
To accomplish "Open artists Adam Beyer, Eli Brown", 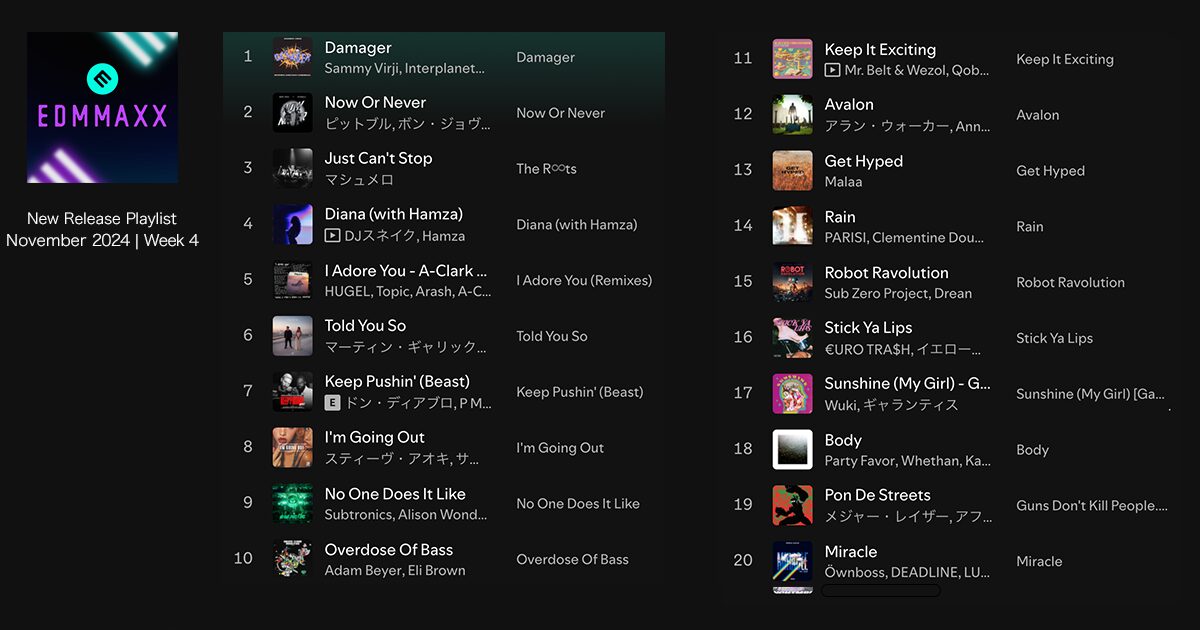I will click(394, 571).
